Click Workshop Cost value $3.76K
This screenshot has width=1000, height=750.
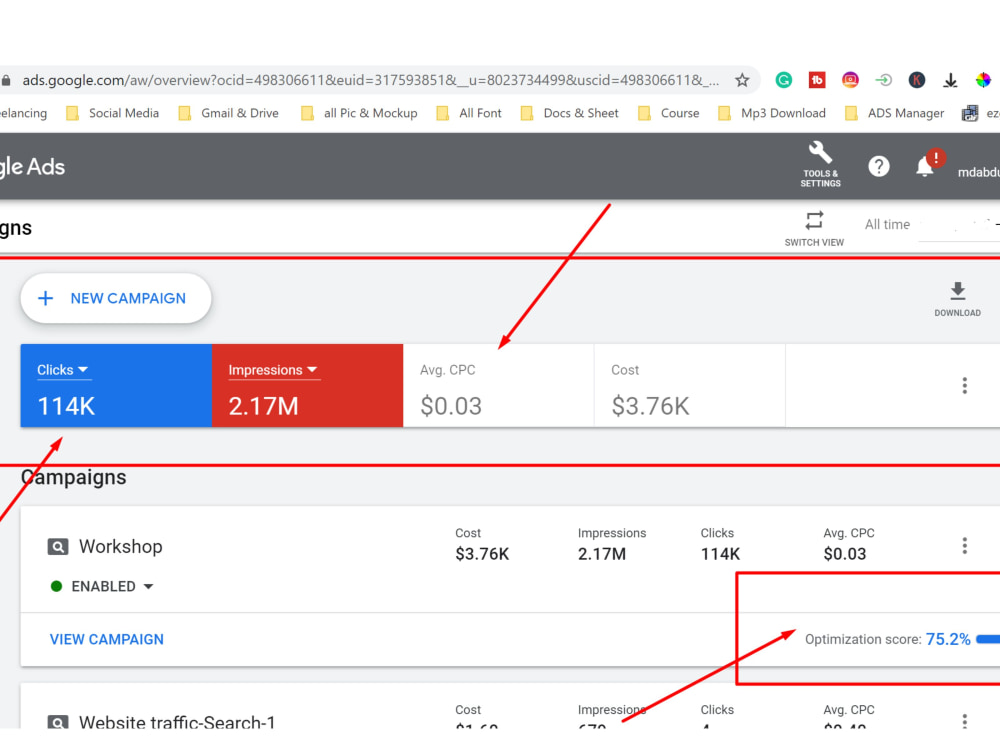pyautogui.click(x=482, y=554)
